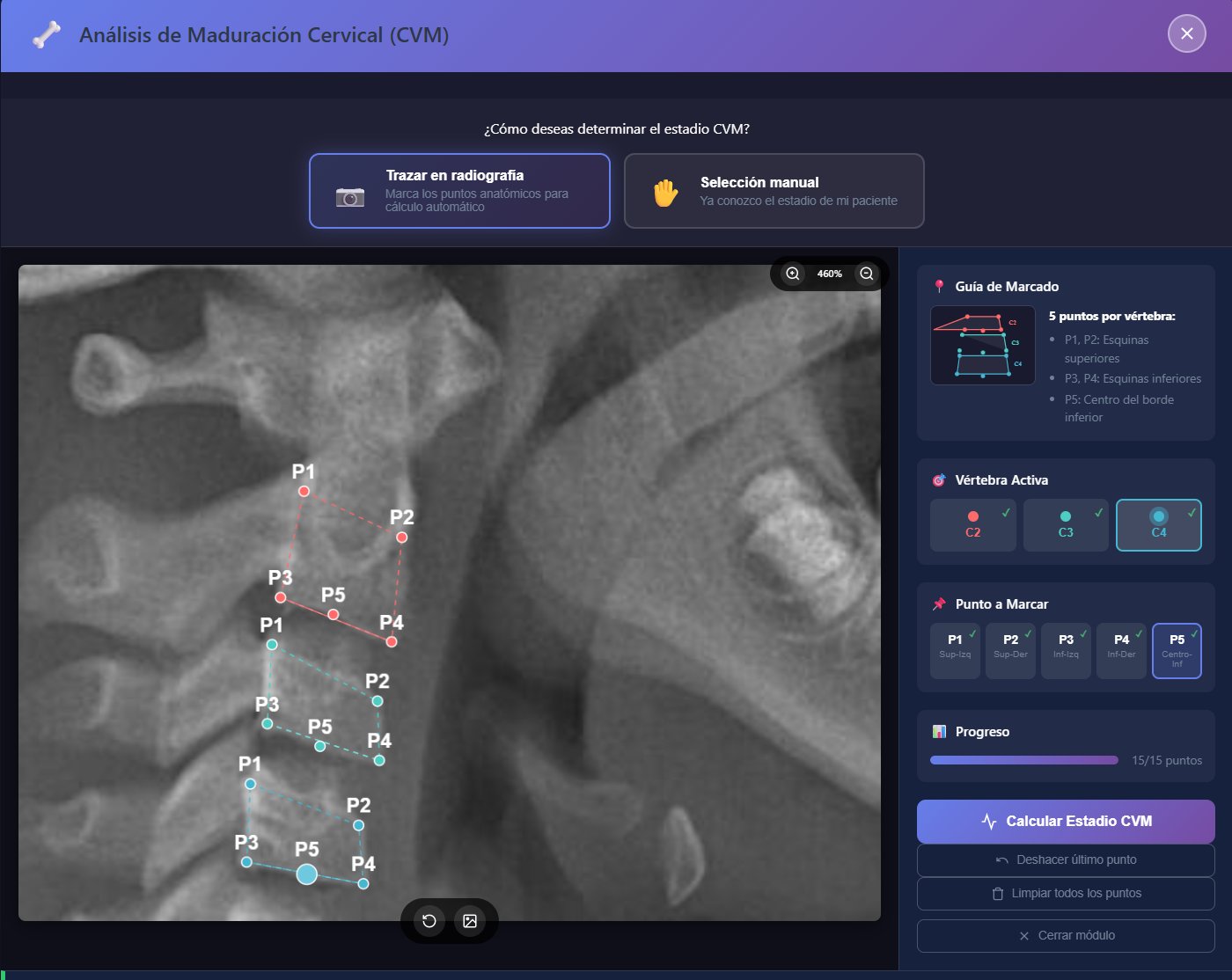
Task: Click the zoom out magnifier icon
Action: coord(866,274)
